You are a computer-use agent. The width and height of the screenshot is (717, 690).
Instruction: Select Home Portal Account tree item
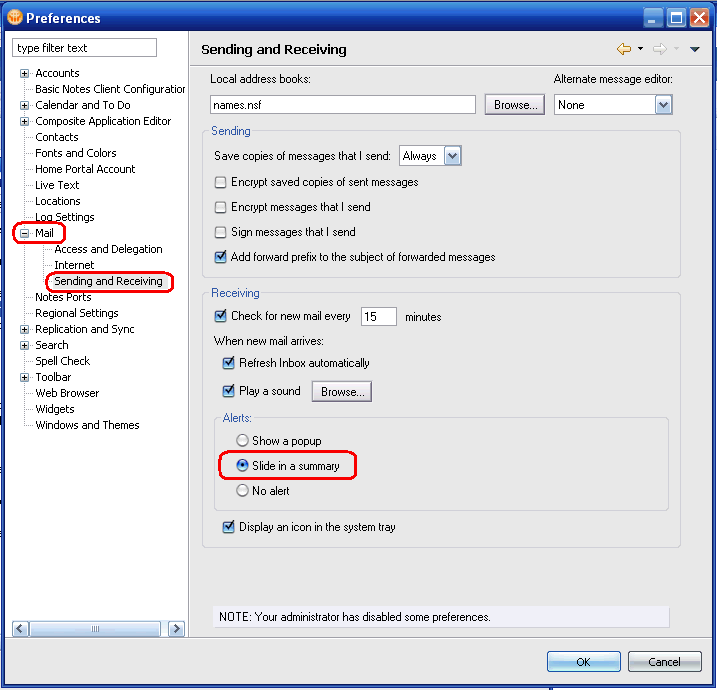tap(85, 169)
